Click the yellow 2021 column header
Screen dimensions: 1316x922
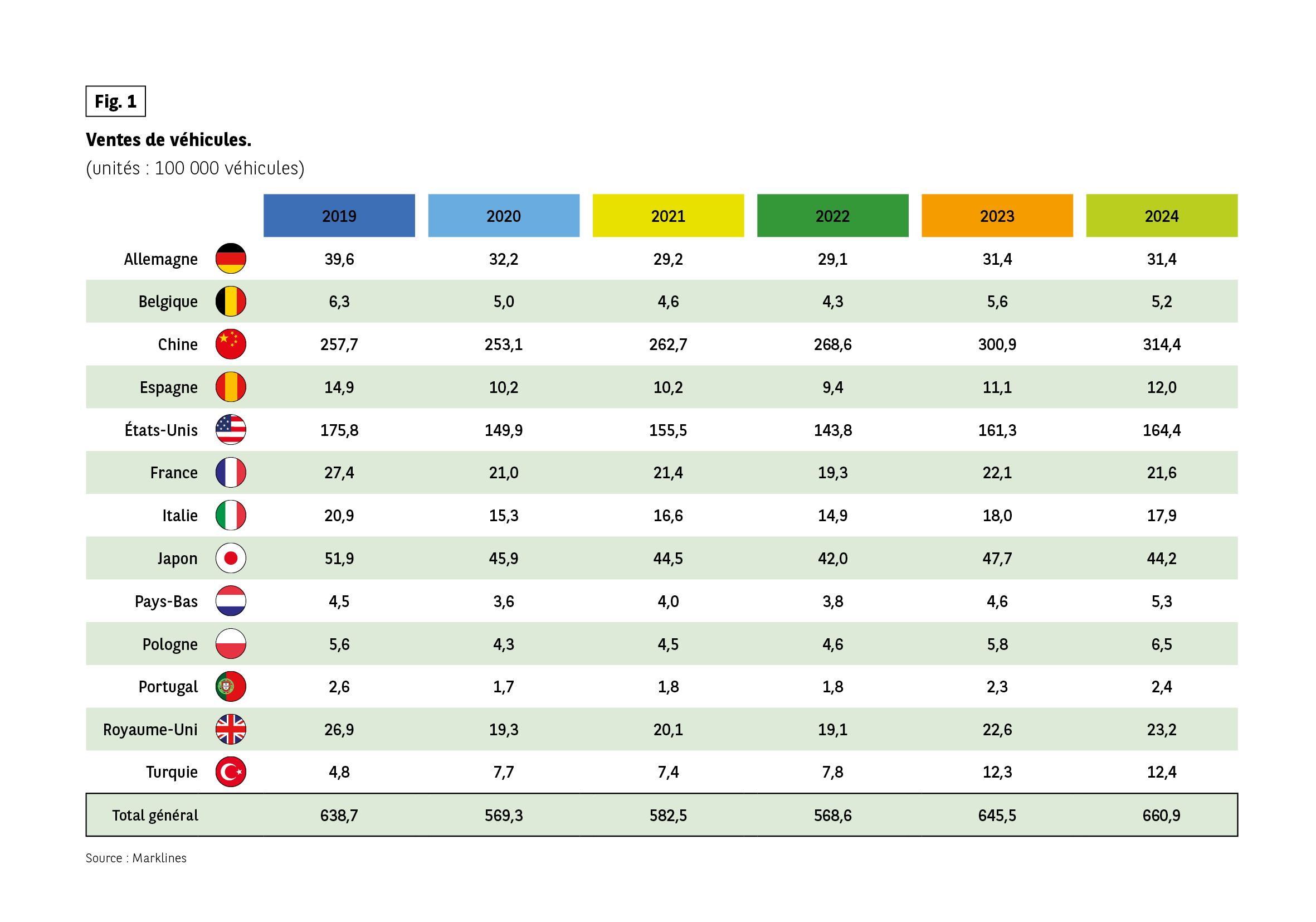coord(667,216)
